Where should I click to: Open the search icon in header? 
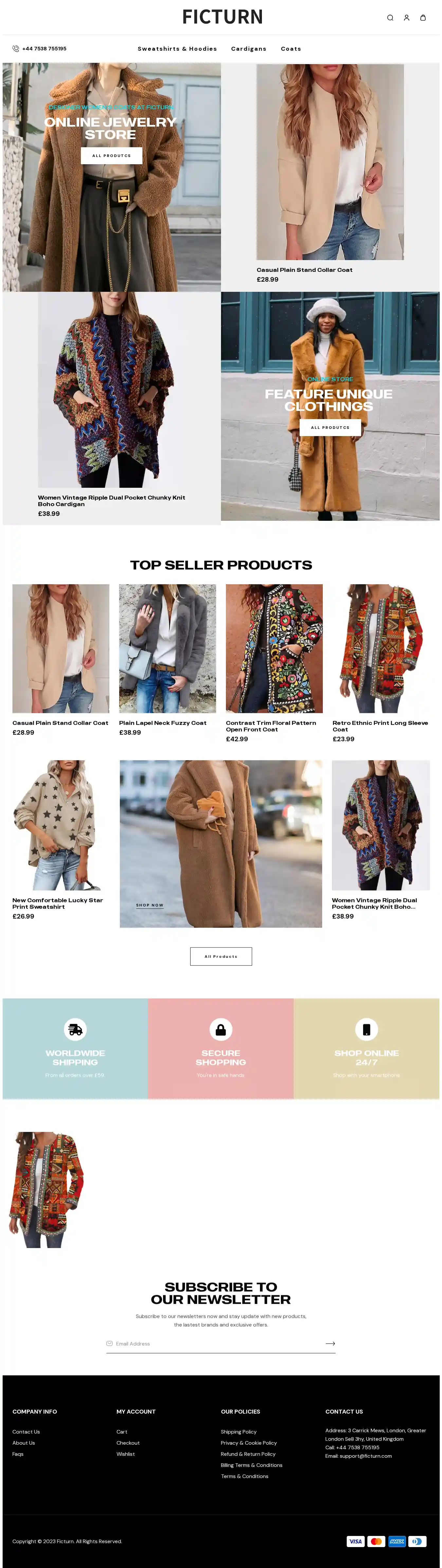tap(390, 18)
